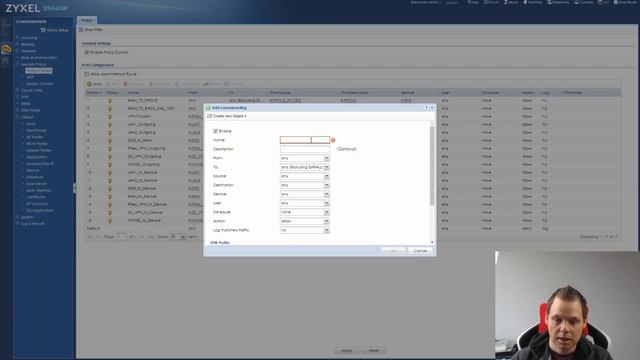The width and height of the screenshot is (640, 360).
Task: Open Quick Setup wizard
Action: tap(54, 30)
